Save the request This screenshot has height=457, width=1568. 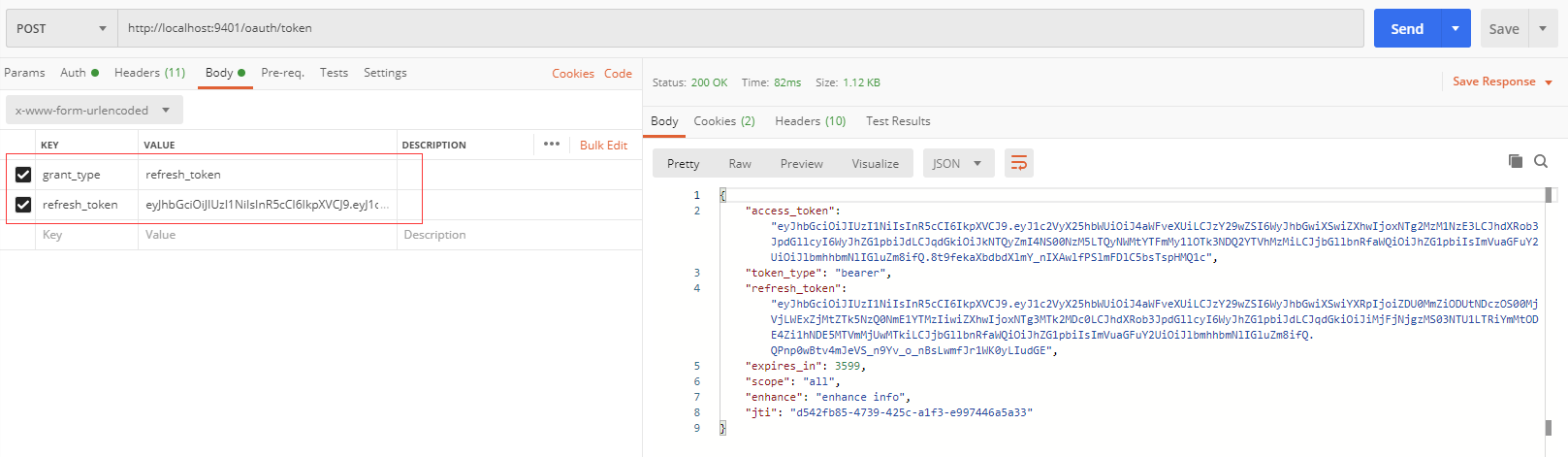(1504, 28)
